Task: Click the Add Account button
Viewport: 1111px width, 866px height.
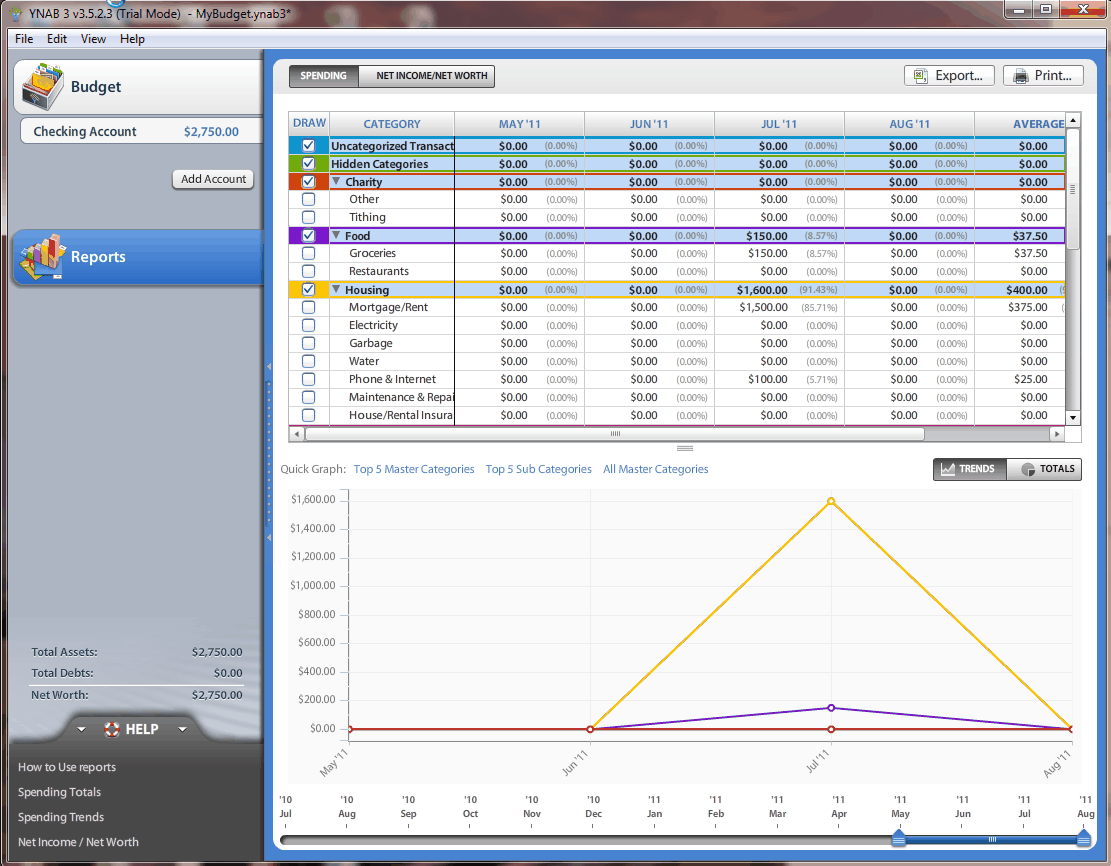Action: click(x=213, y=179)
